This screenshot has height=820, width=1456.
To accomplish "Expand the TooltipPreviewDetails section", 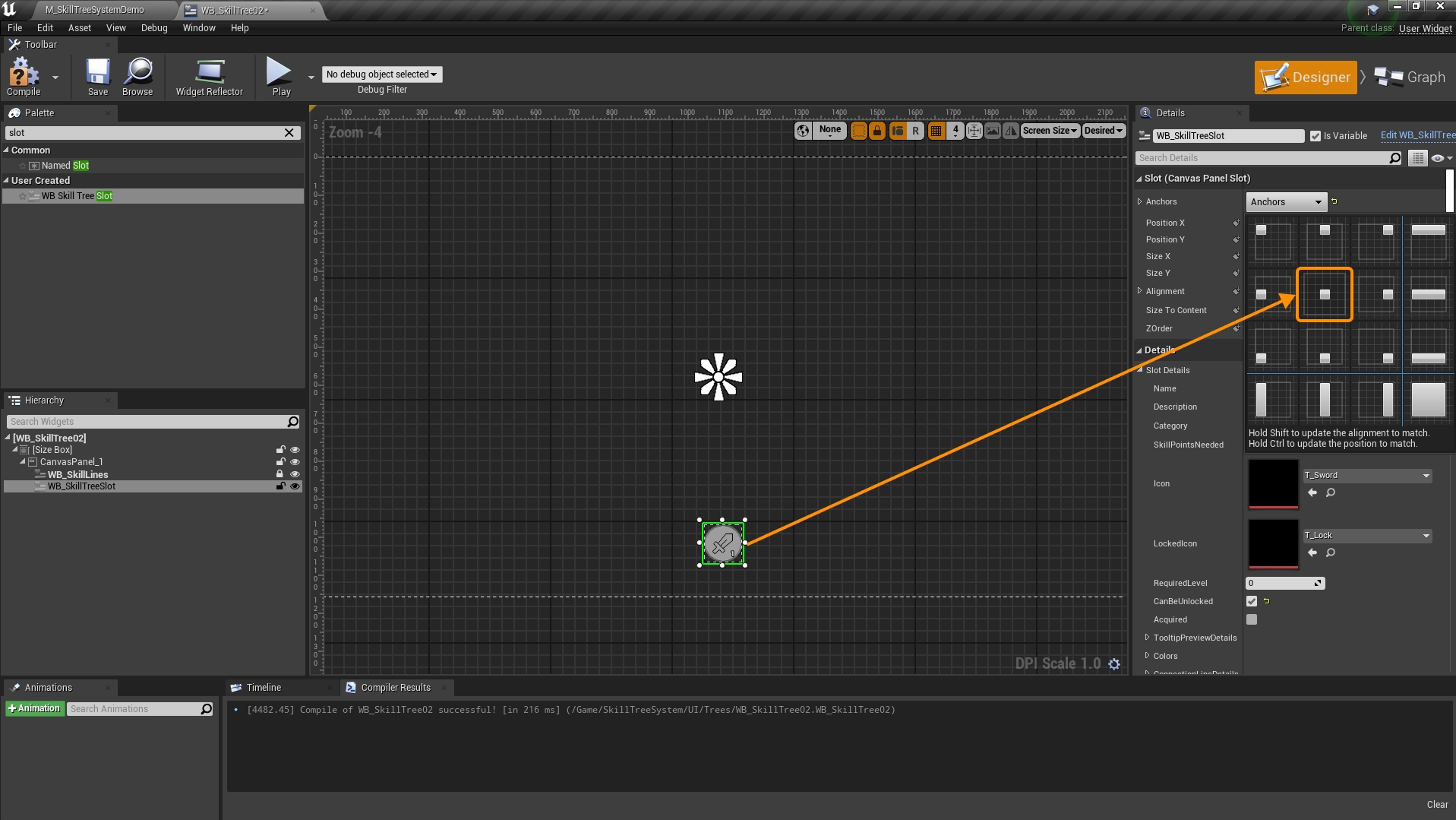I will pos(1148,638).
